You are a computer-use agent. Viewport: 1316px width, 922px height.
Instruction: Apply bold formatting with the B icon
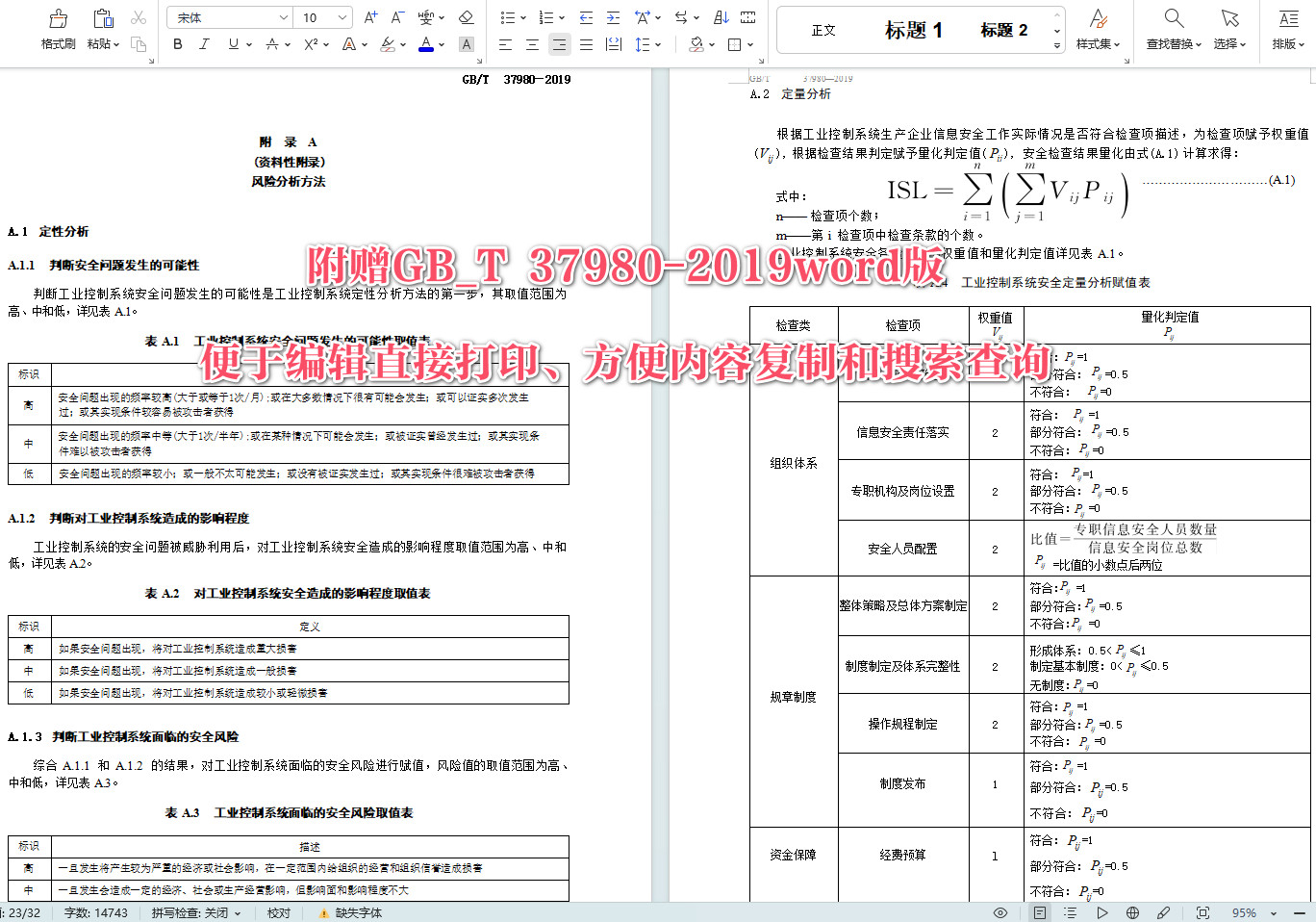[x=176, y=44]
